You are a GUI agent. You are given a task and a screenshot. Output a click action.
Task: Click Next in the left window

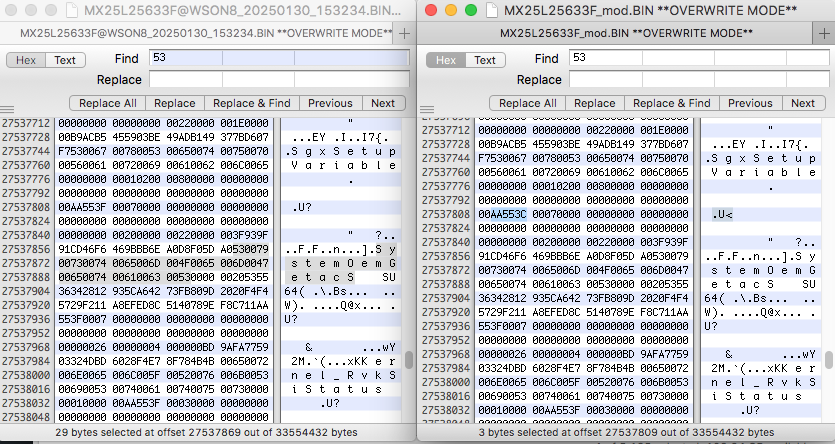383,103
